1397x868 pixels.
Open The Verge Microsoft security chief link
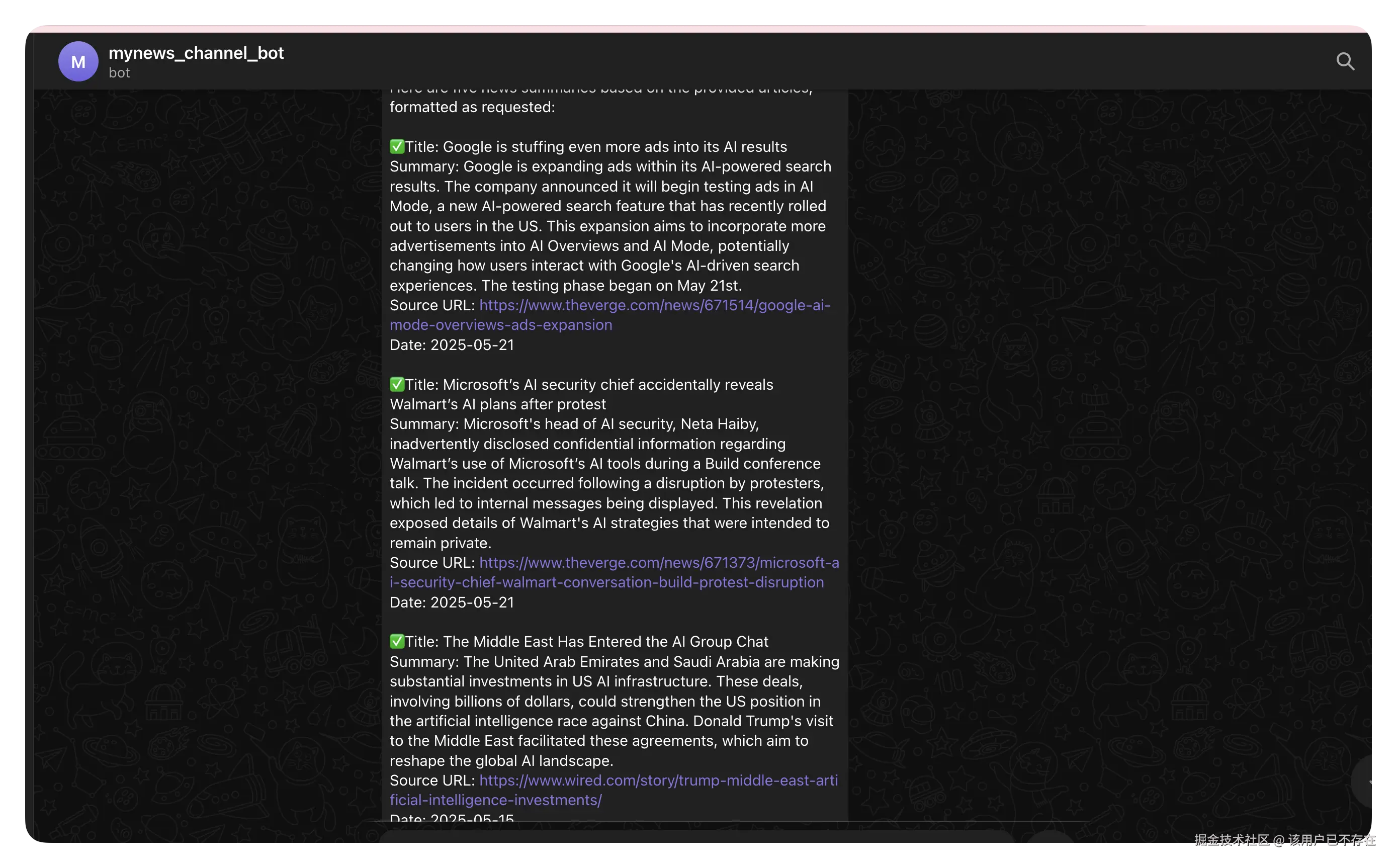659,563
